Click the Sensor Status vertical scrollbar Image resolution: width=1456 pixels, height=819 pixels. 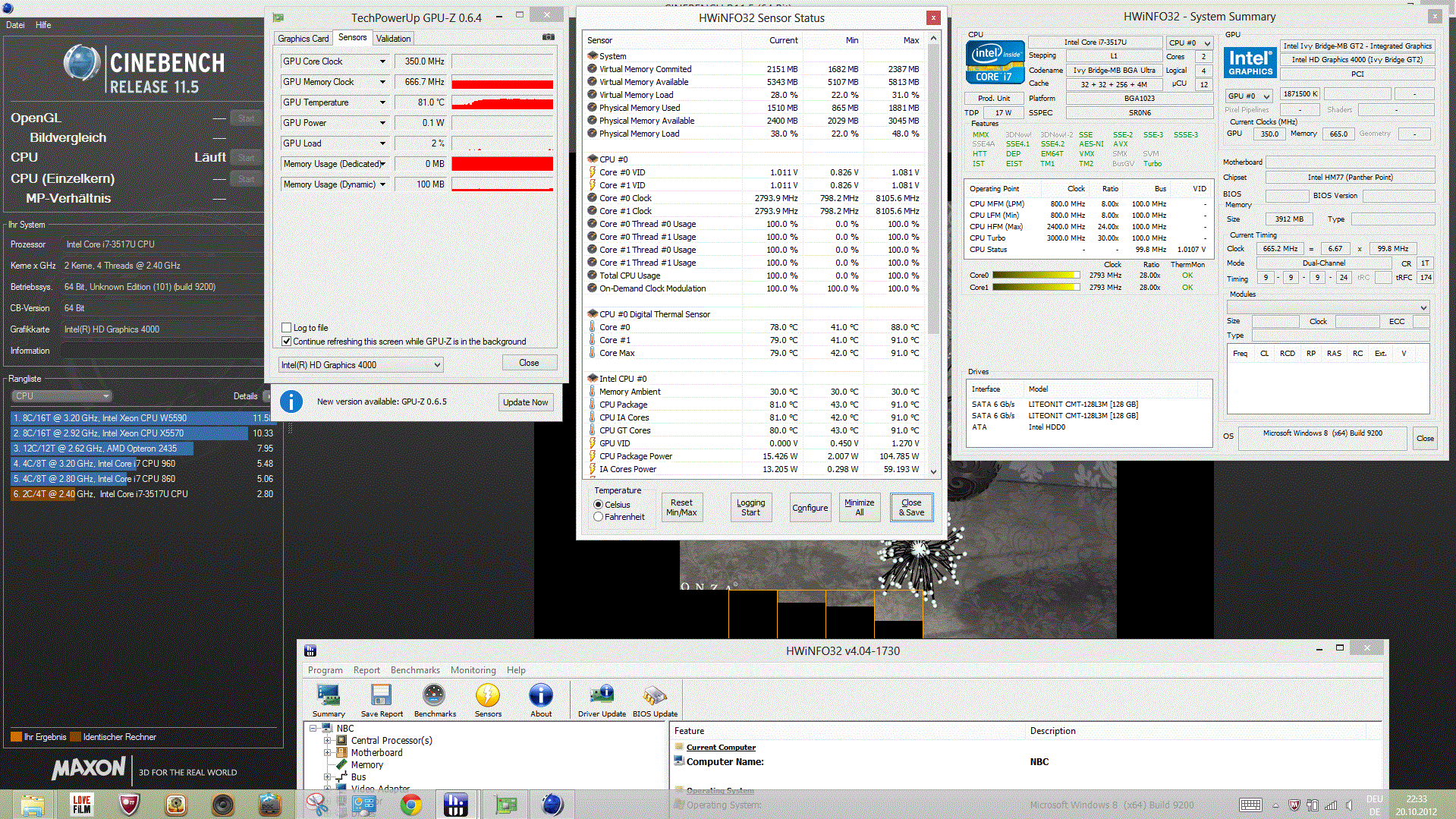[933, 255]
